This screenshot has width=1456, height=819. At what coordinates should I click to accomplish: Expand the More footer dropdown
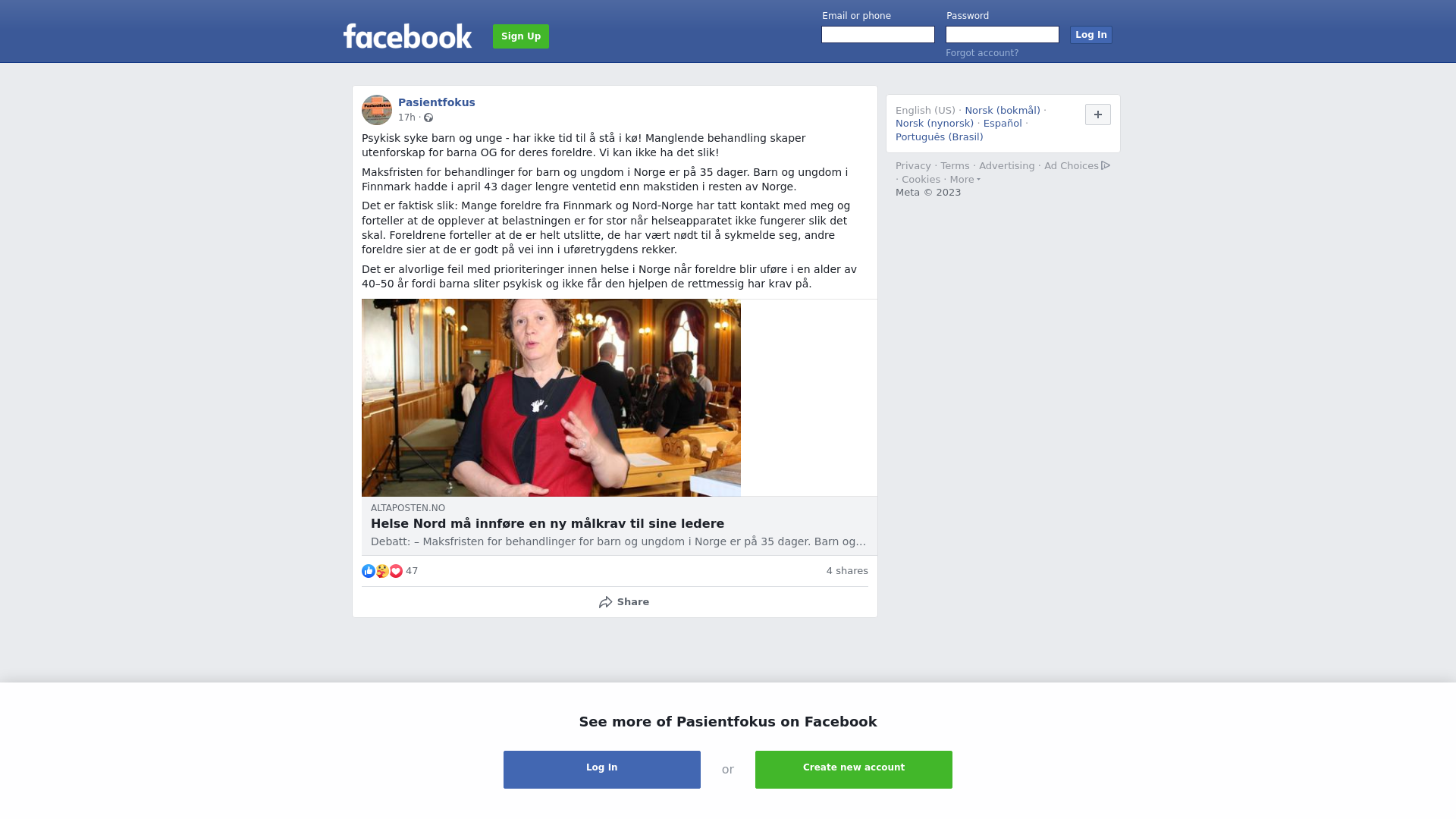tap(965, 180)
